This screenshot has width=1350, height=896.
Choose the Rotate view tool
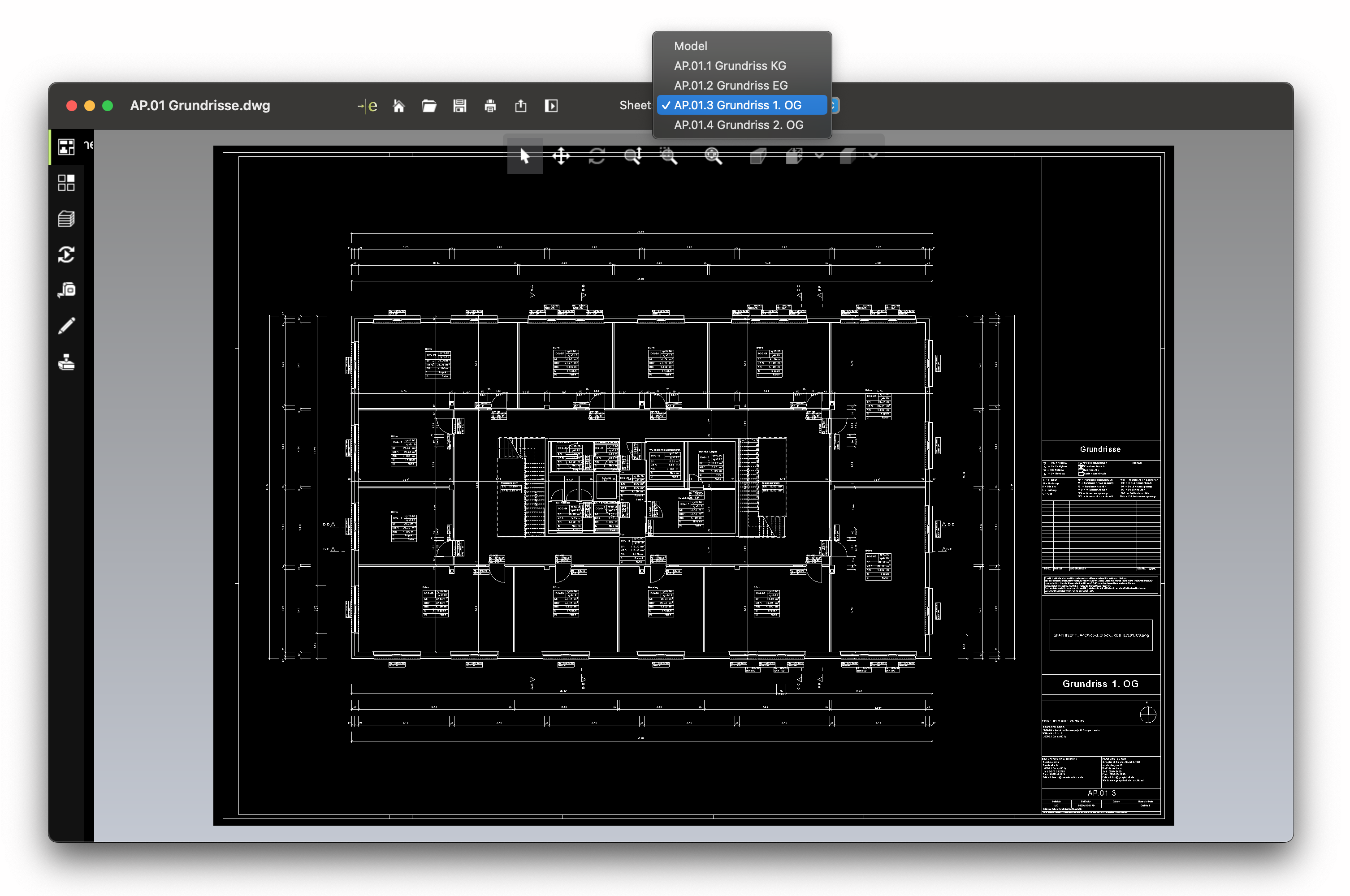pyautogui.click(x=597, y=155)
